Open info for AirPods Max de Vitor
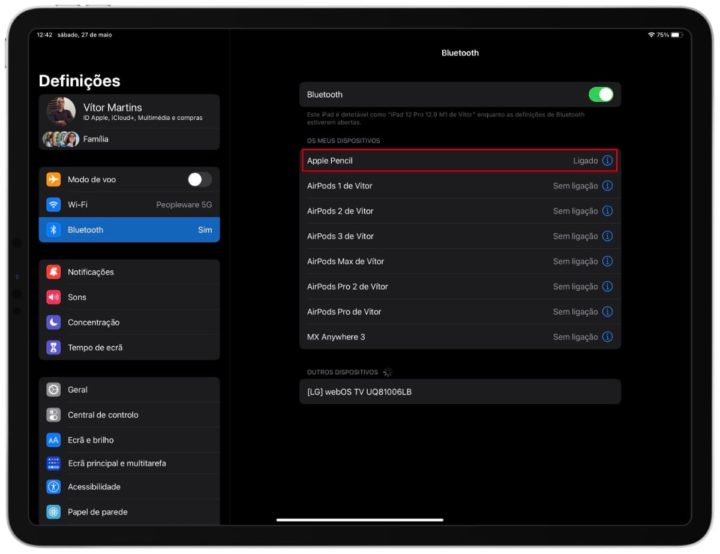Viewport: 720px width, 554px height. coord(608,261)
